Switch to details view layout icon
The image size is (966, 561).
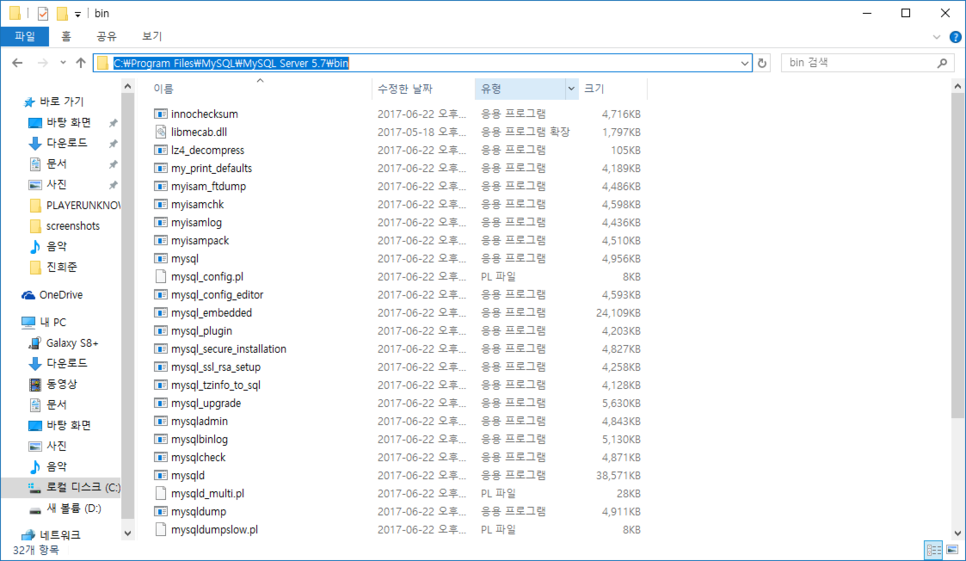click(x=934, y=549)
